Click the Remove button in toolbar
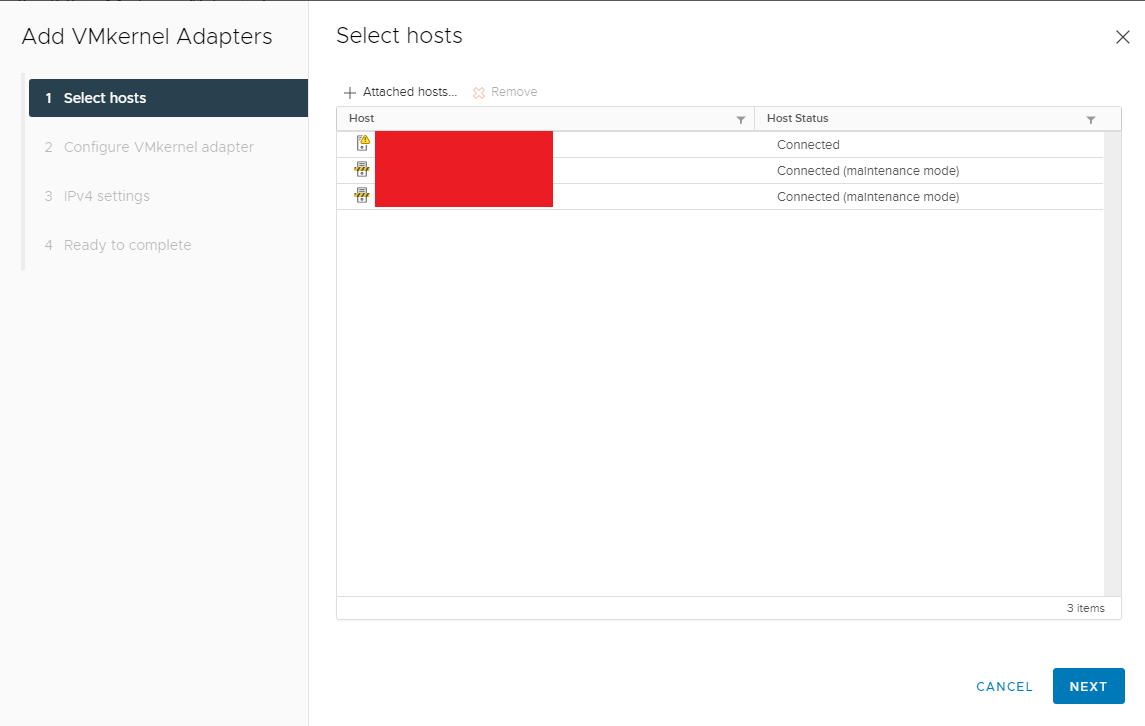The width and height of the screenshot is (1145, 726). pyautogui.click(x=505, y=92)
